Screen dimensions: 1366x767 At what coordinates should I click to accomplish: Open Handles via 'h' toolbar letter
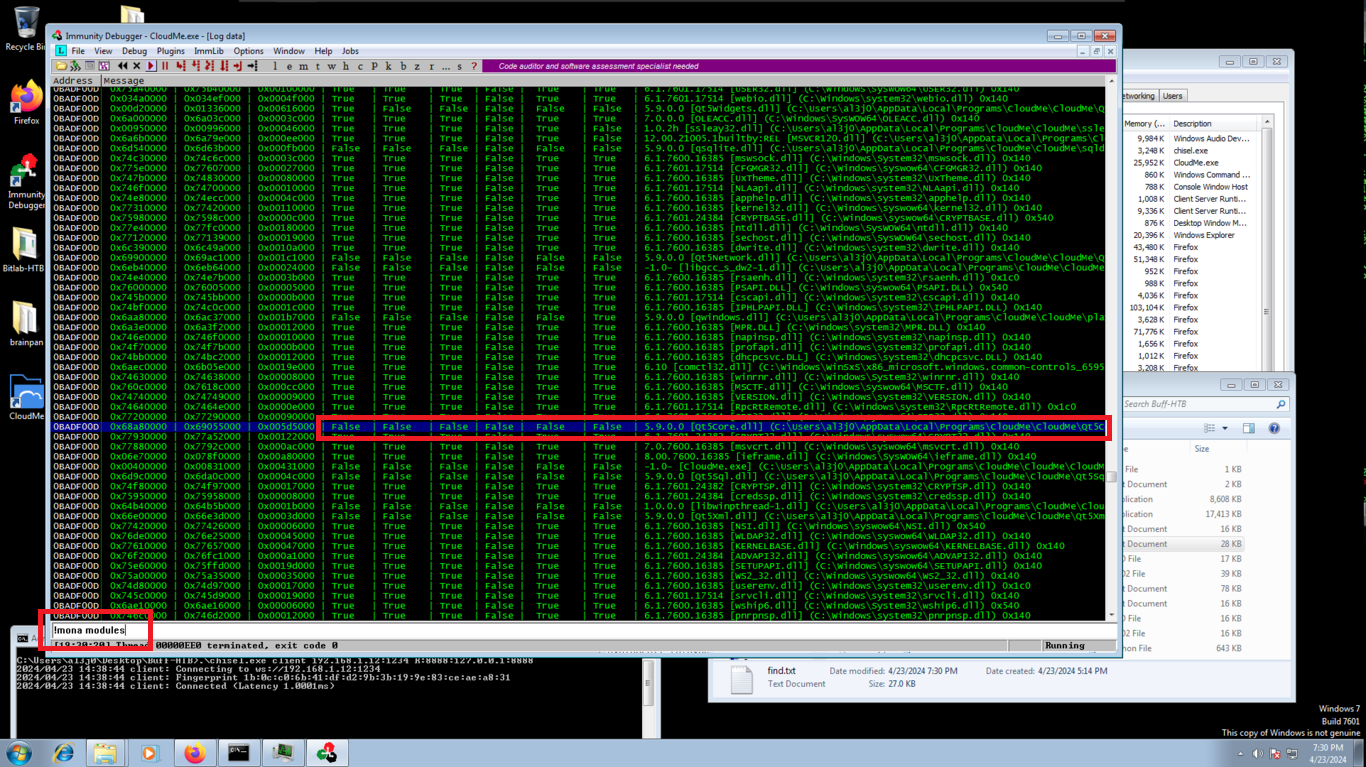coord(346,66)
